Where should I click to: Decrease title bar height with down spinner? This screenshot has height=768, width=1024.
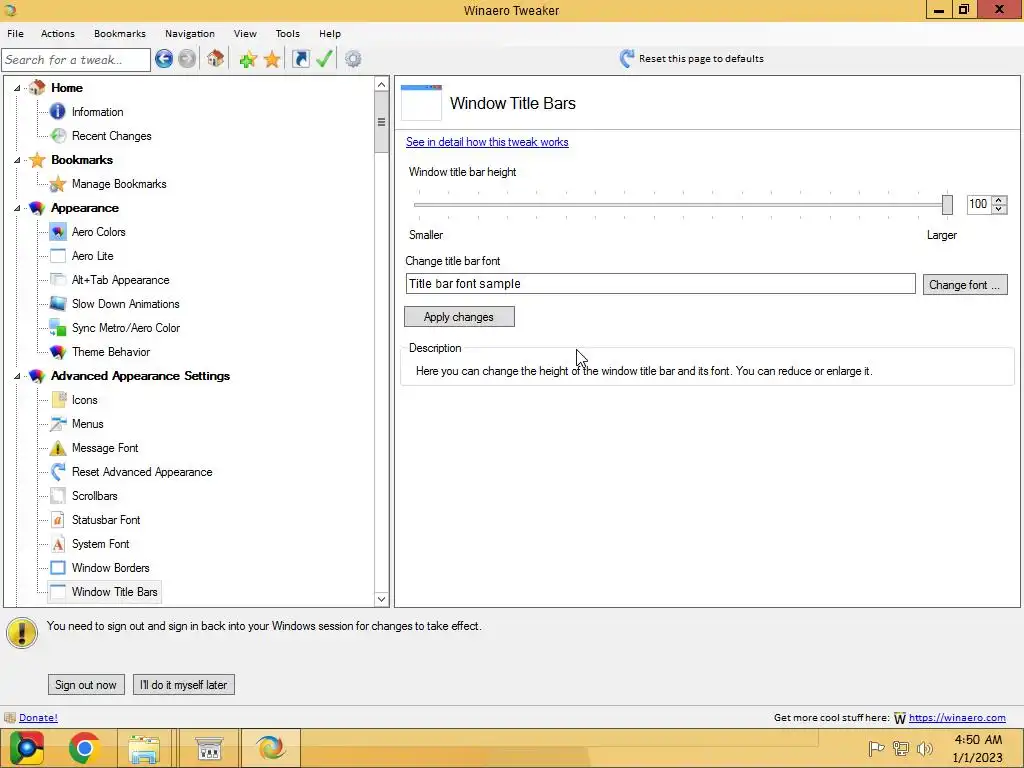pyautogui.click(x=999, y=209)
